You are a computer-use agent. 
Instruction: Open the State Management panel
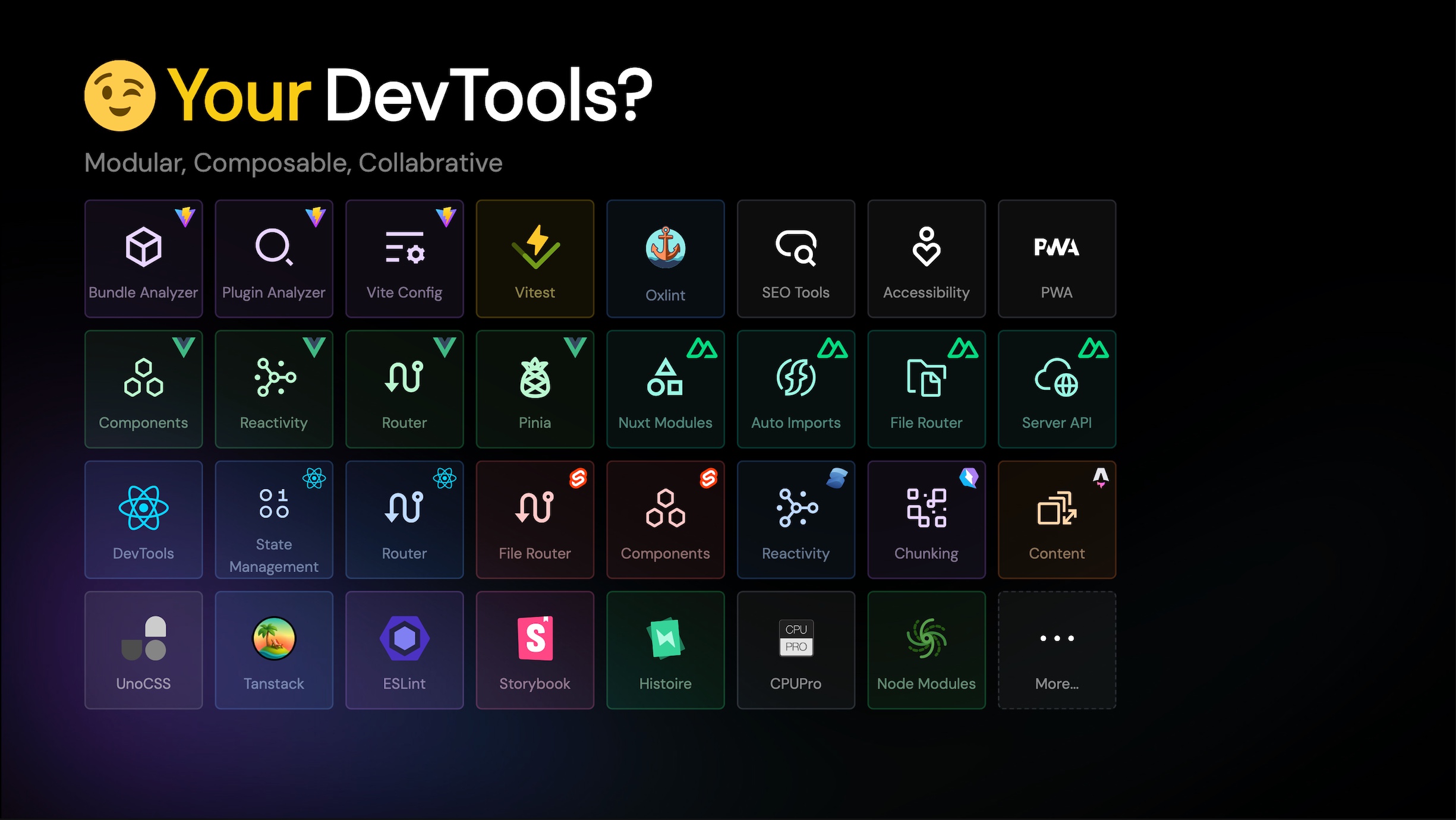(x=274, y=519)
